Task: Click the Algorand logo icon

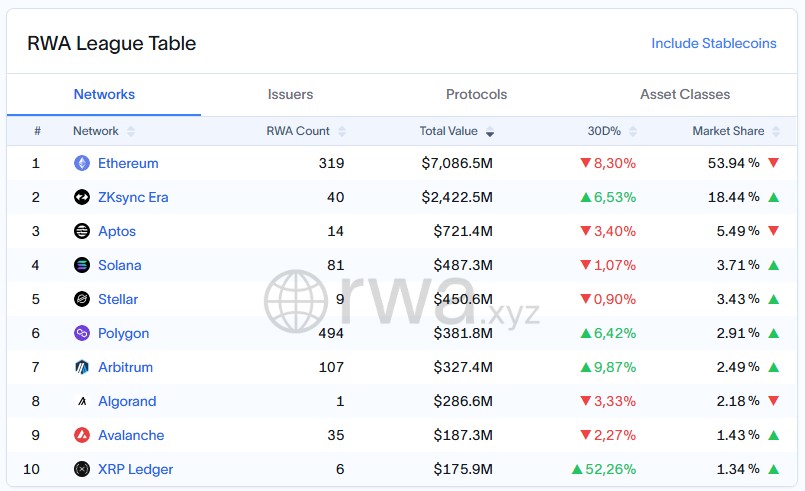Action: tap(82, 401)
